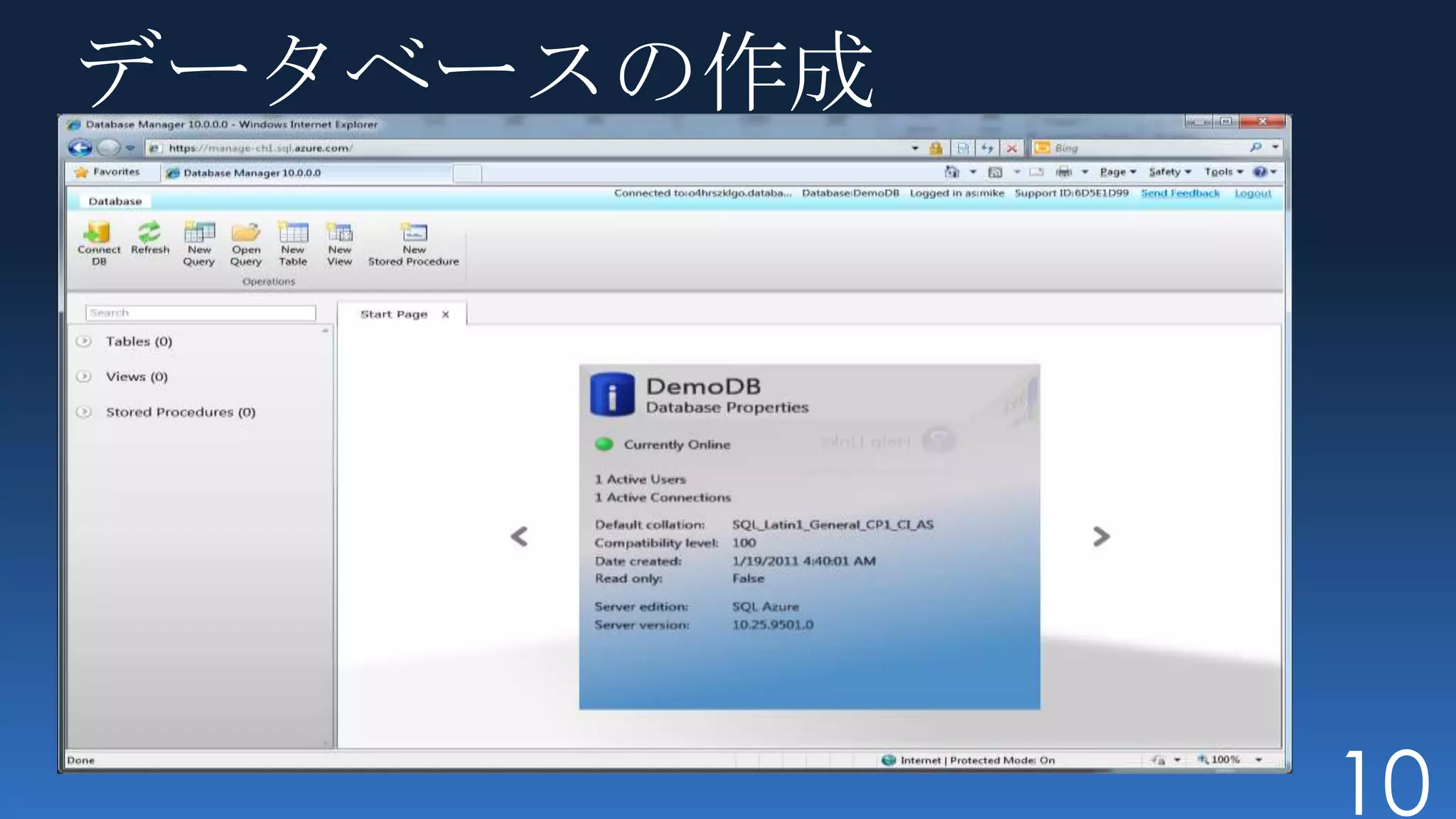Click the Currently Online status text

tap(677, 444)
